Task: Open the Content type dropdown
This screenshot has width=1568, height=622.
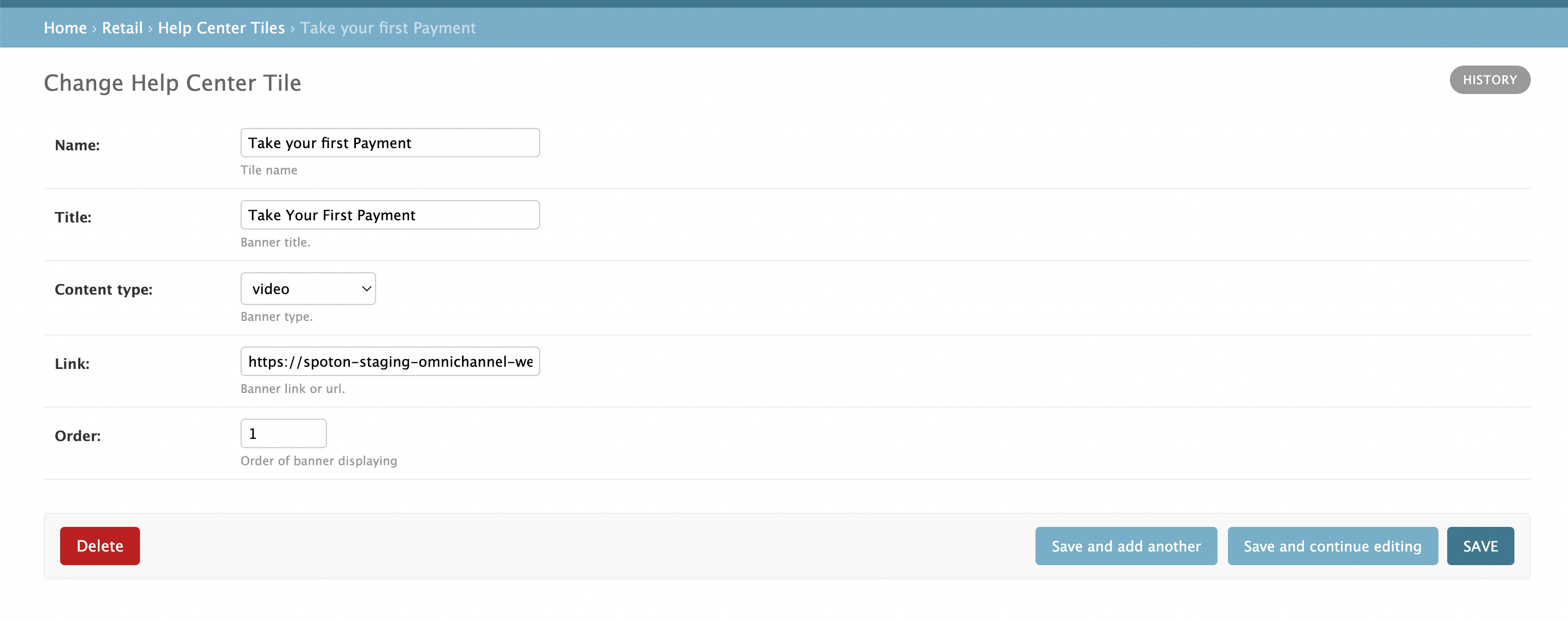Action: [x=308, y=289]
